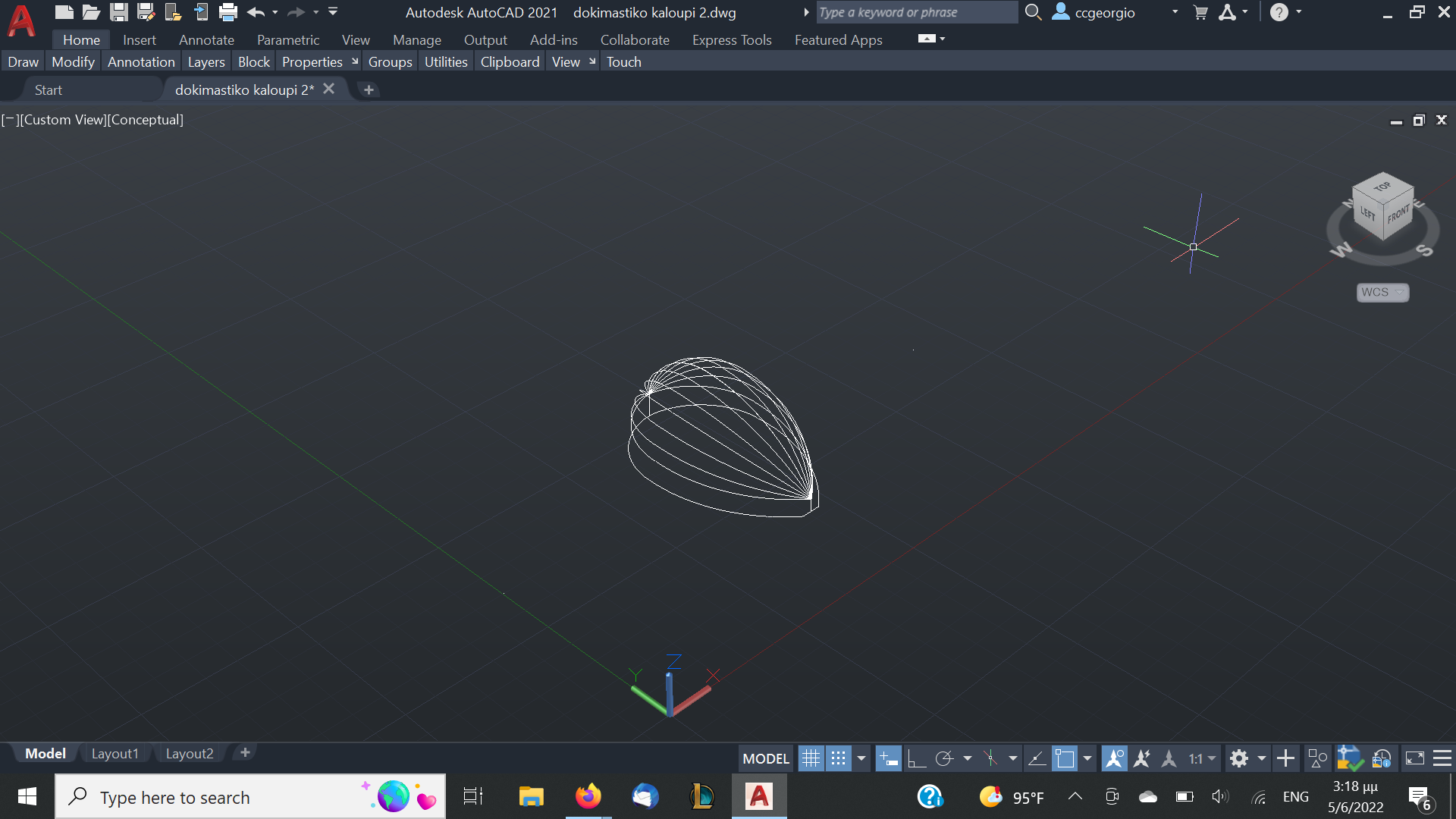The image size is (1456, 819).
Task: Click the TOP face of the ViewCube
Action: point(1382,187)
